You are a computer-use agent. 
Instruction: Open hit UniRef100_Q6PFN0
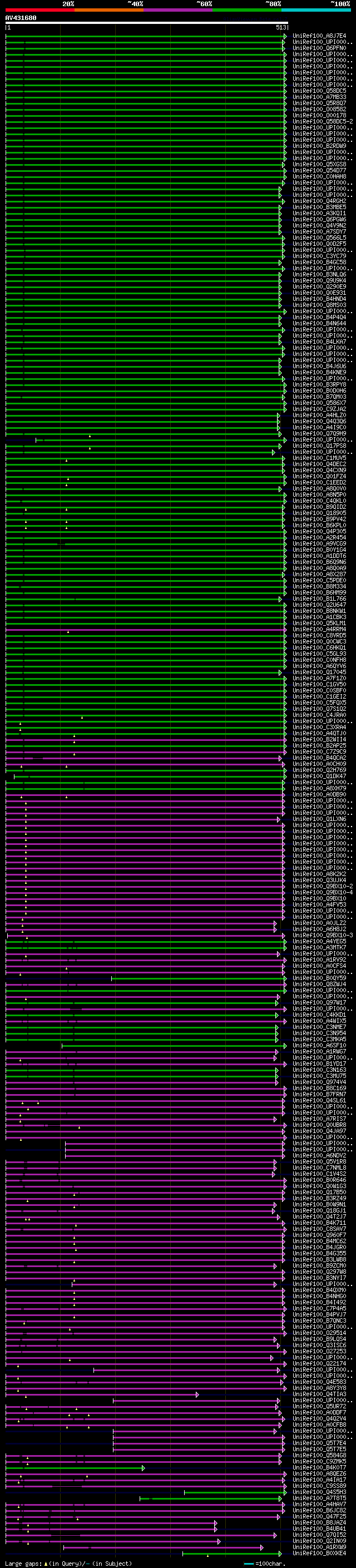(x=319, y=48)
